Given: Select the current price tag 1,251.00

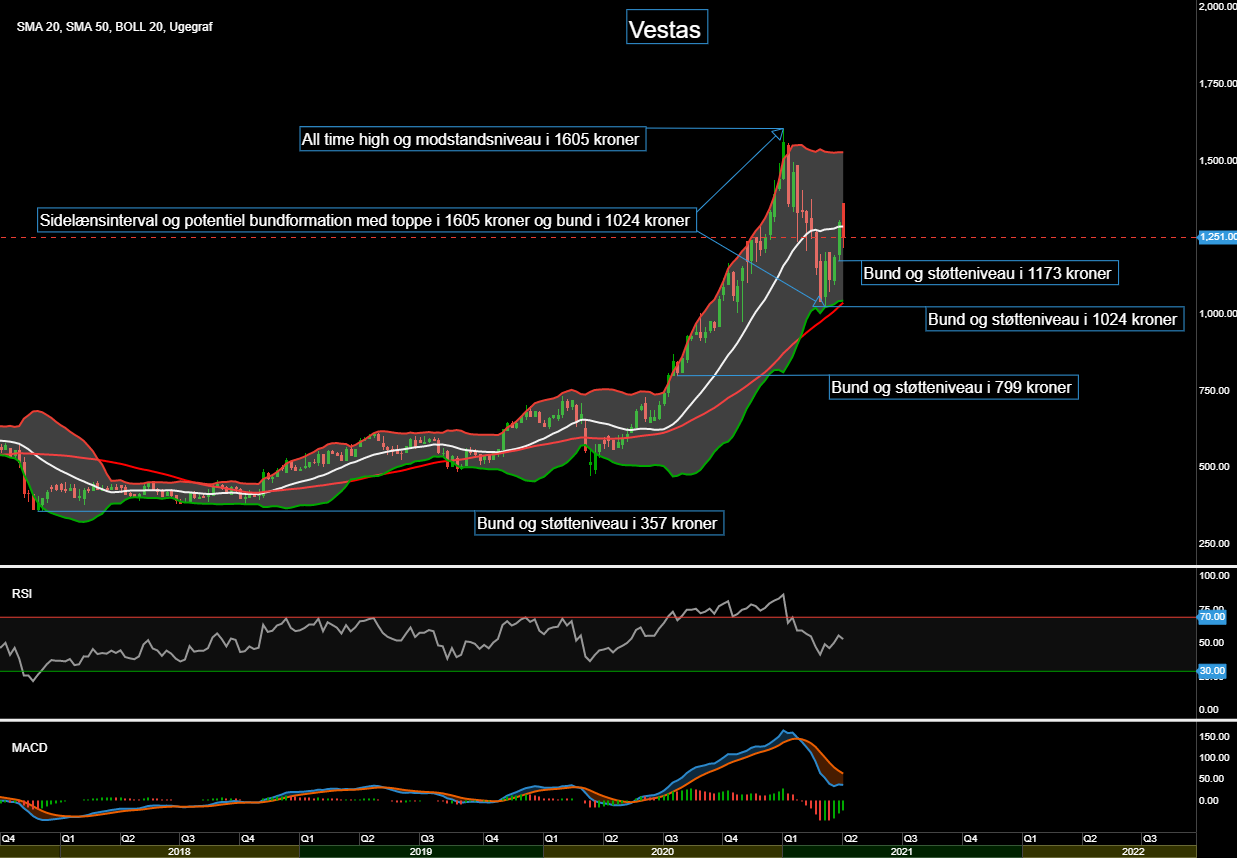Looking at the screenshot, I should pos(1217,237).
